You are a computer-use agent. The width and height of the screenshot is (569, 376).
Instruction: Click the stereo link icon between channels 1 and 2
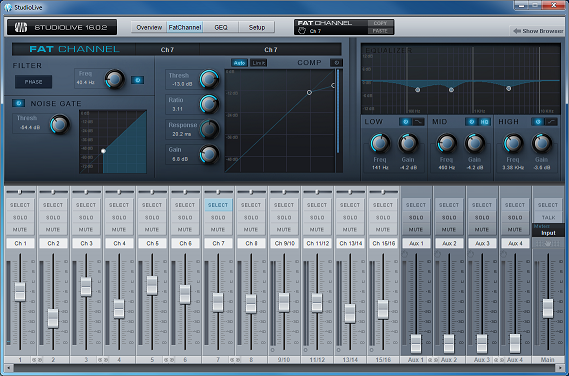37,360
